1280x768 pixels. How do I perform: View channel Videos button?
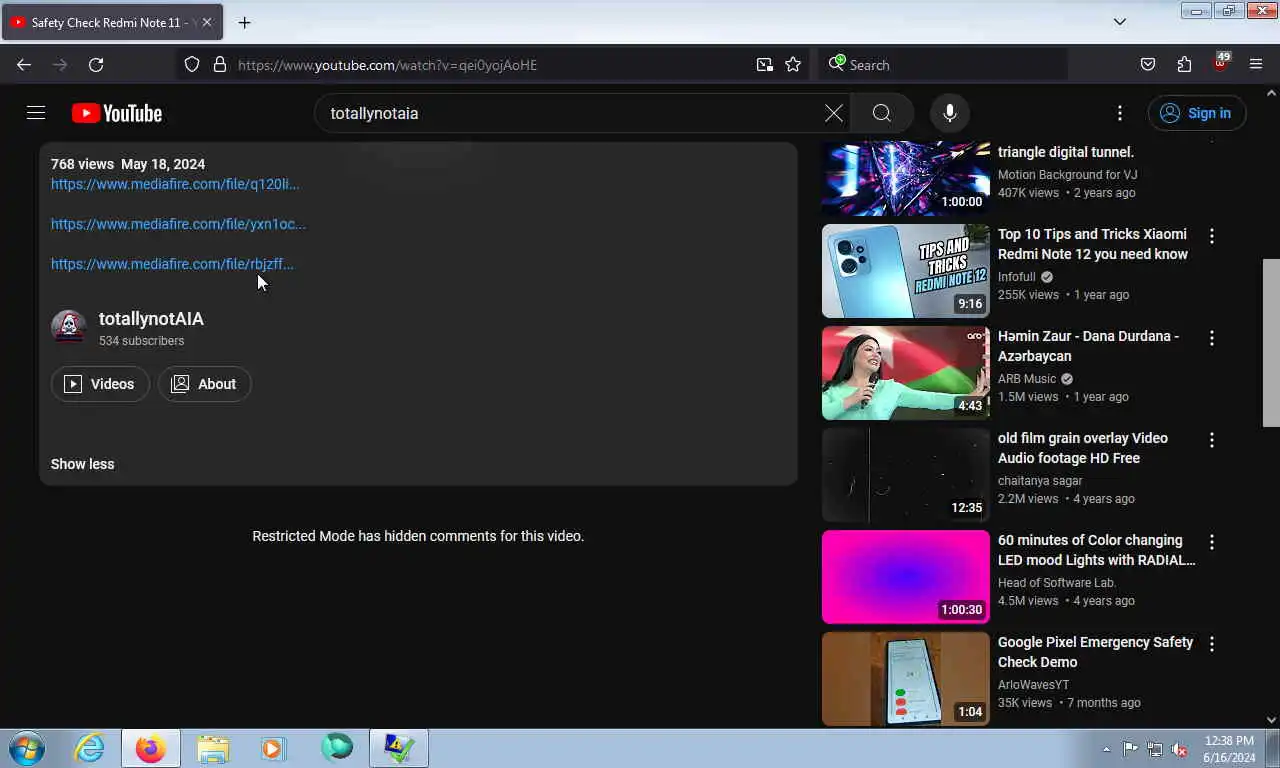coord(100,384)
